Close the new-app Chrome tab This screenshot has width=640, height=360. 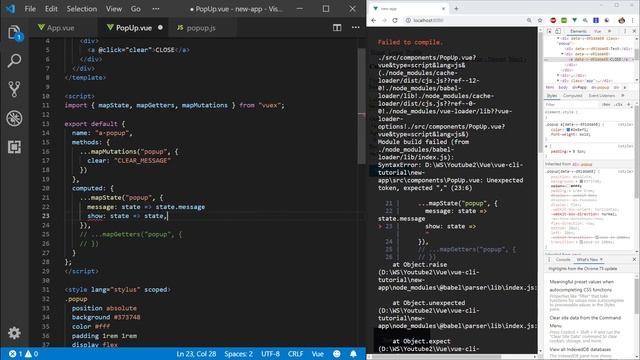tap(443, 9)
